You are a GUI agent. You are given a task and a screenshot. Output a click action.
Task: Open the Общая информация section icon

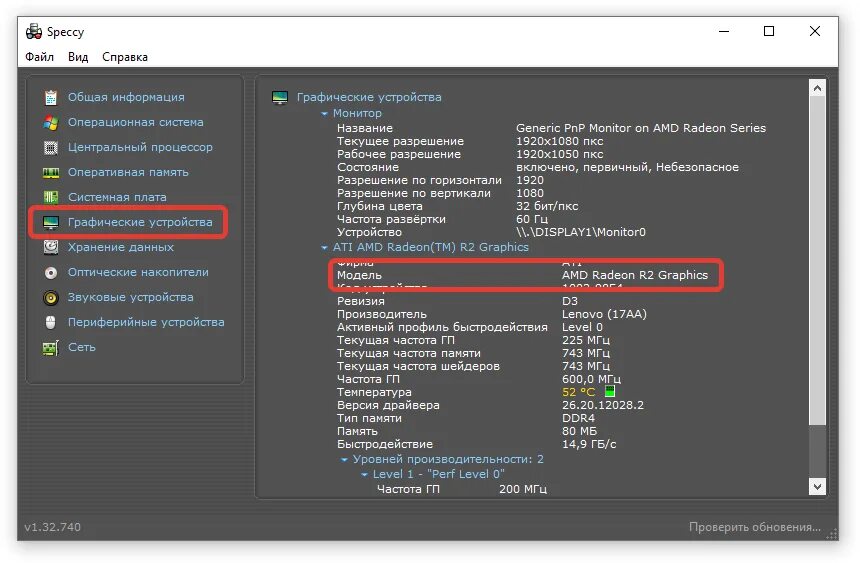pyautogui.click(x=51, y=97)
